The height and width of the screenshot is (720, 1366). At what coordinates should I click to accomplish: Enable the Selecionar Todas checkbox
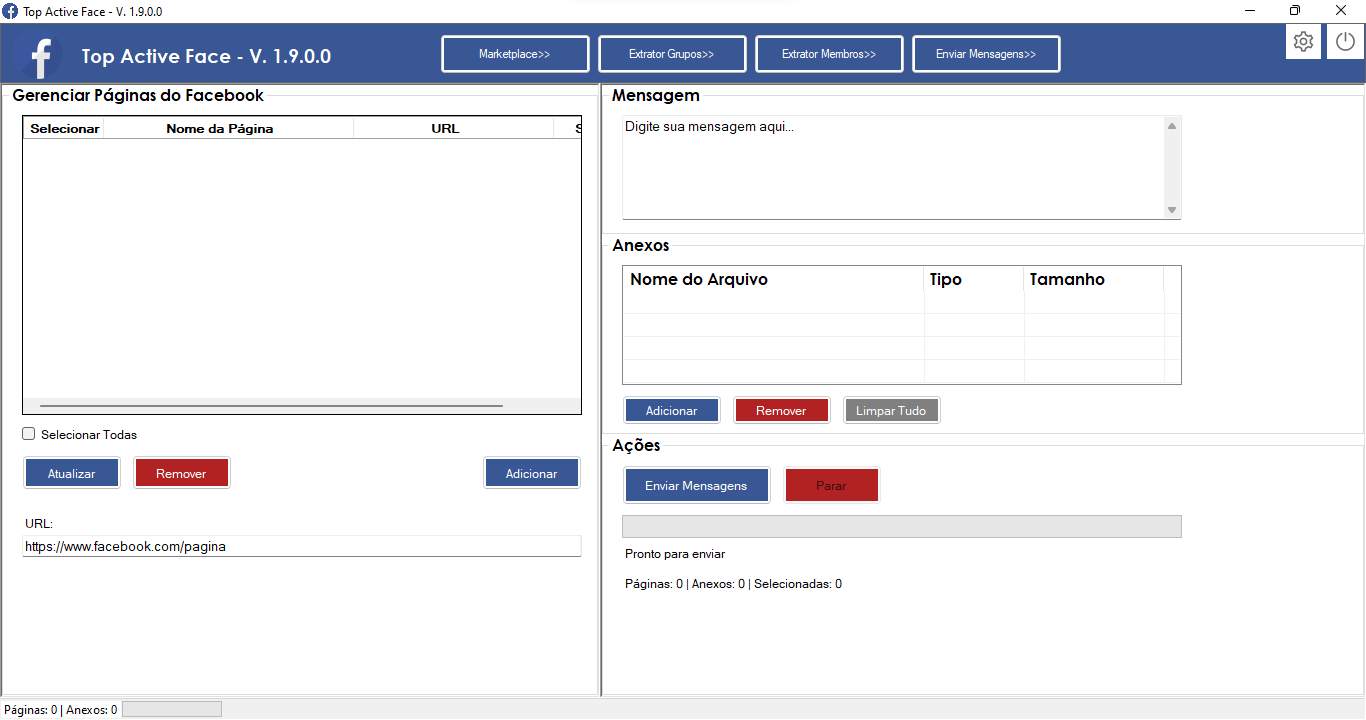click(29, 434)
